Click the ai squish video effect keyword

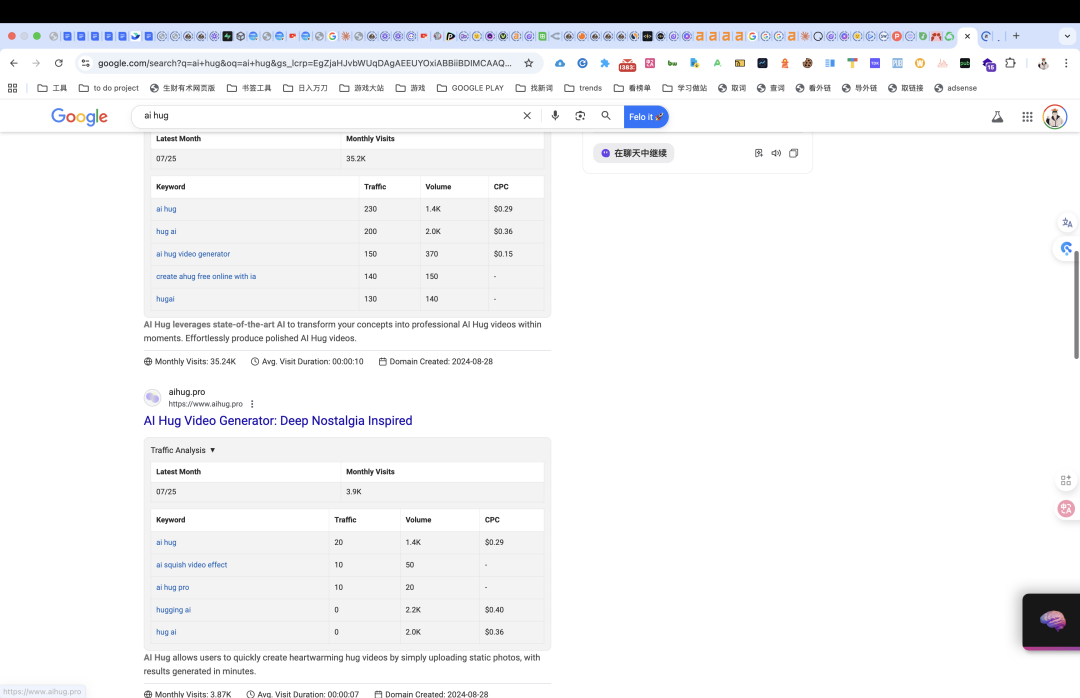(x=191, y=564)
